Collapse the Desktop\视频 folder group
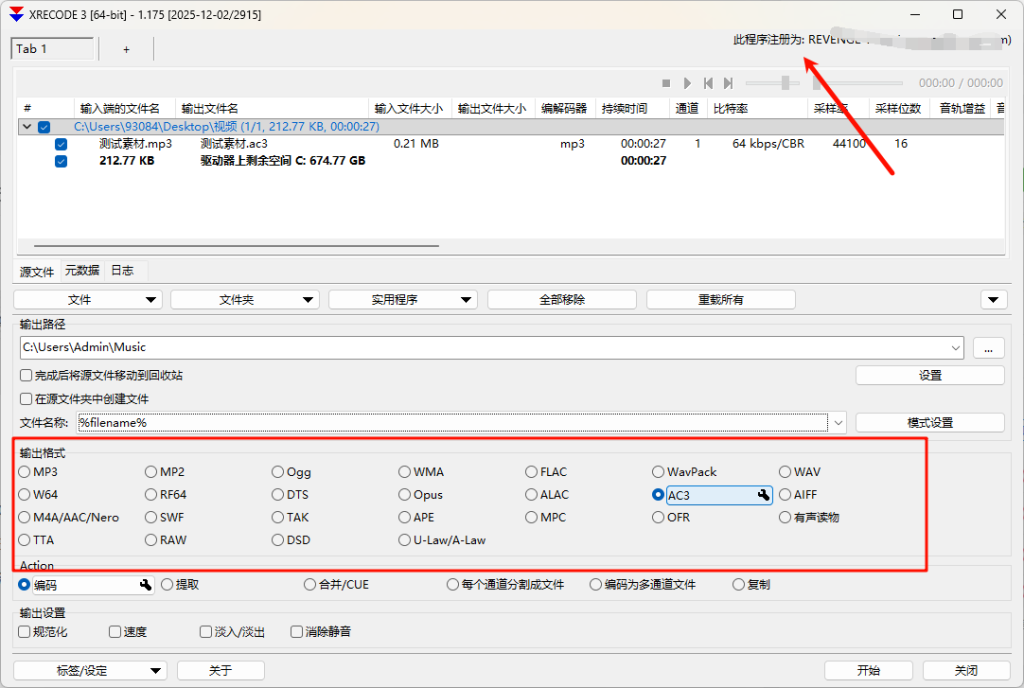The image size is (1024, 688). (26, 127)
